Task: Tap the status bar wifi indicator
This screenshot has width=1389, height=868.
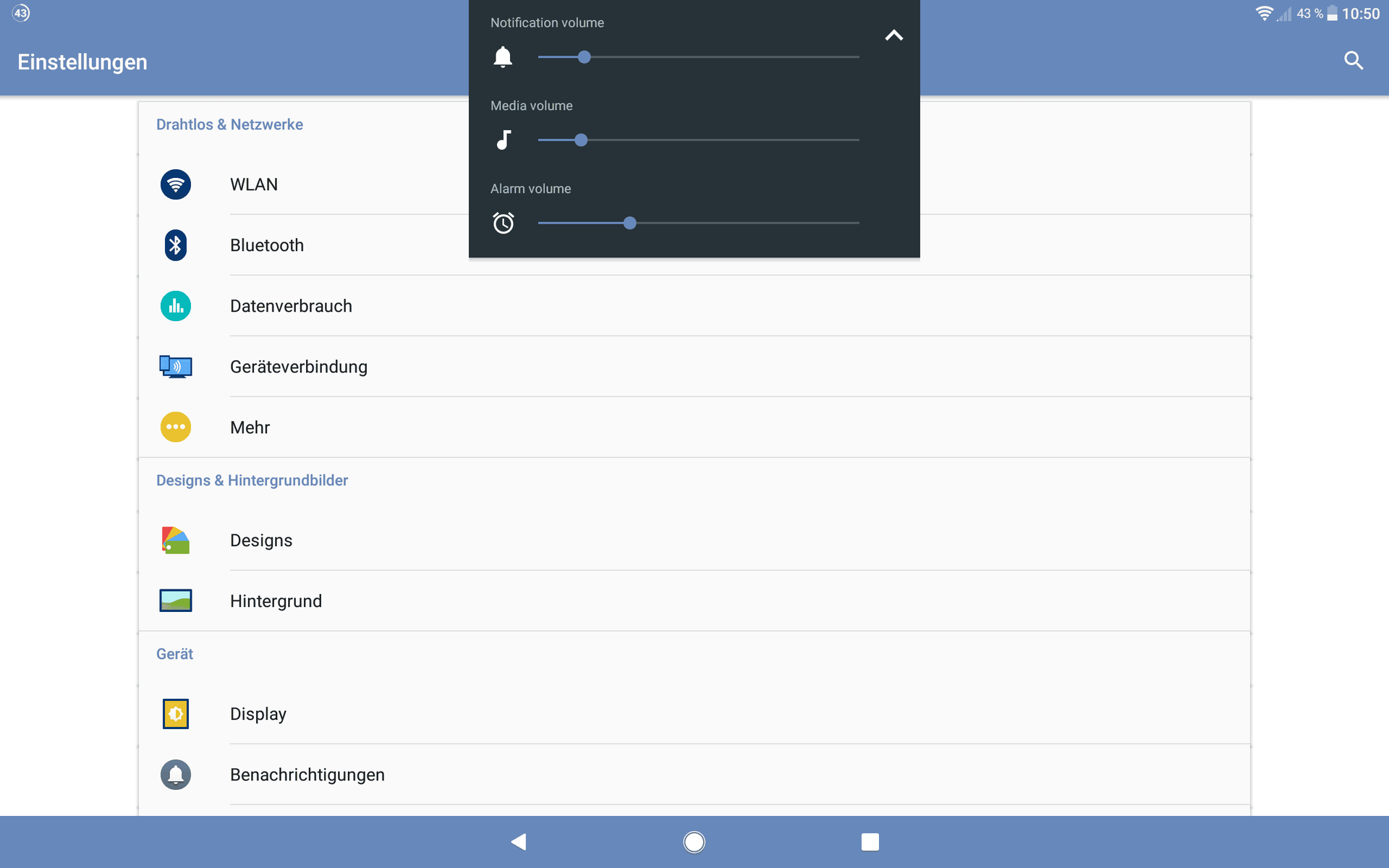Action: tap(1264, 14)
